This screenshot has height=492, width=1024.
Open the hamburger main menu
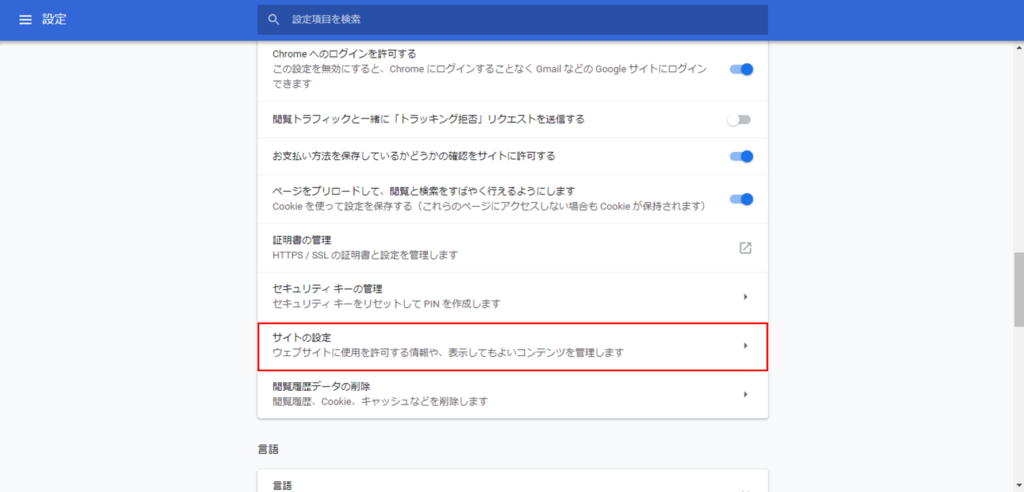tap(25, 20)
